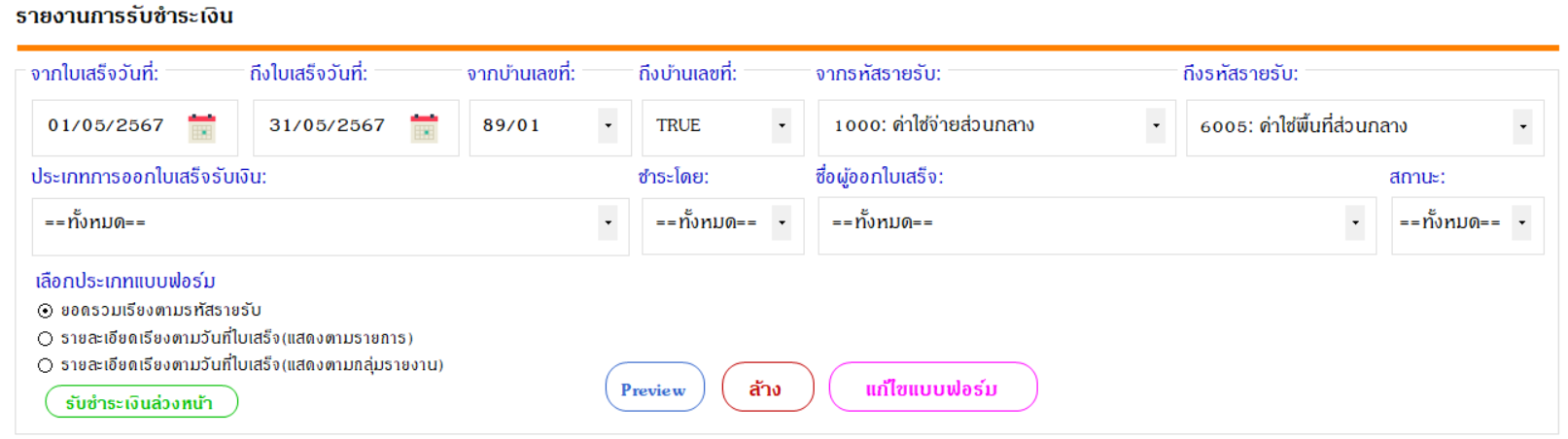
Task: Open the ชื่อผู้ออกใบเสร็จ dropdown
Action: click(1354, 222)
